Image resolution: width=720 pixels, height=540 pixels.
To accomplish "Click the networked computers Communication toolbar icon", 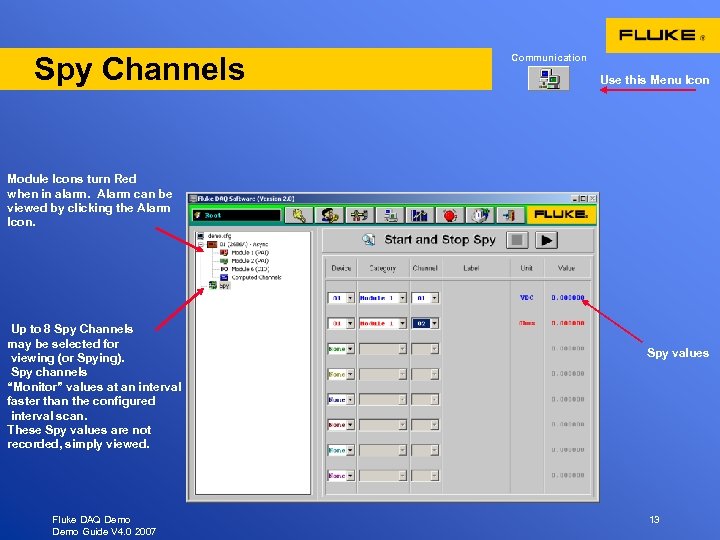I will click(x=389, y=215).
